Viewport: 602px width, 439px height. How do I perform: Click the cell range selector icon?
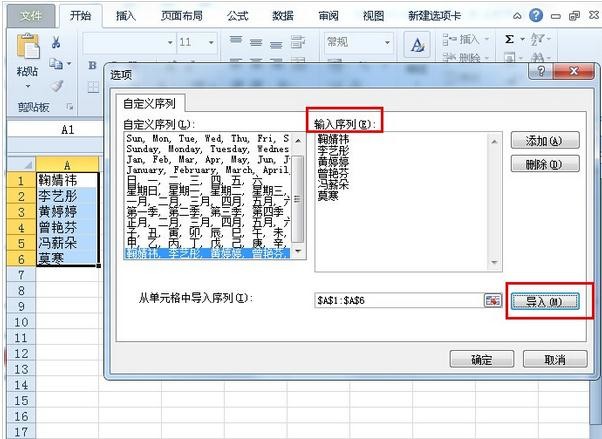click(x=491, y=300)
